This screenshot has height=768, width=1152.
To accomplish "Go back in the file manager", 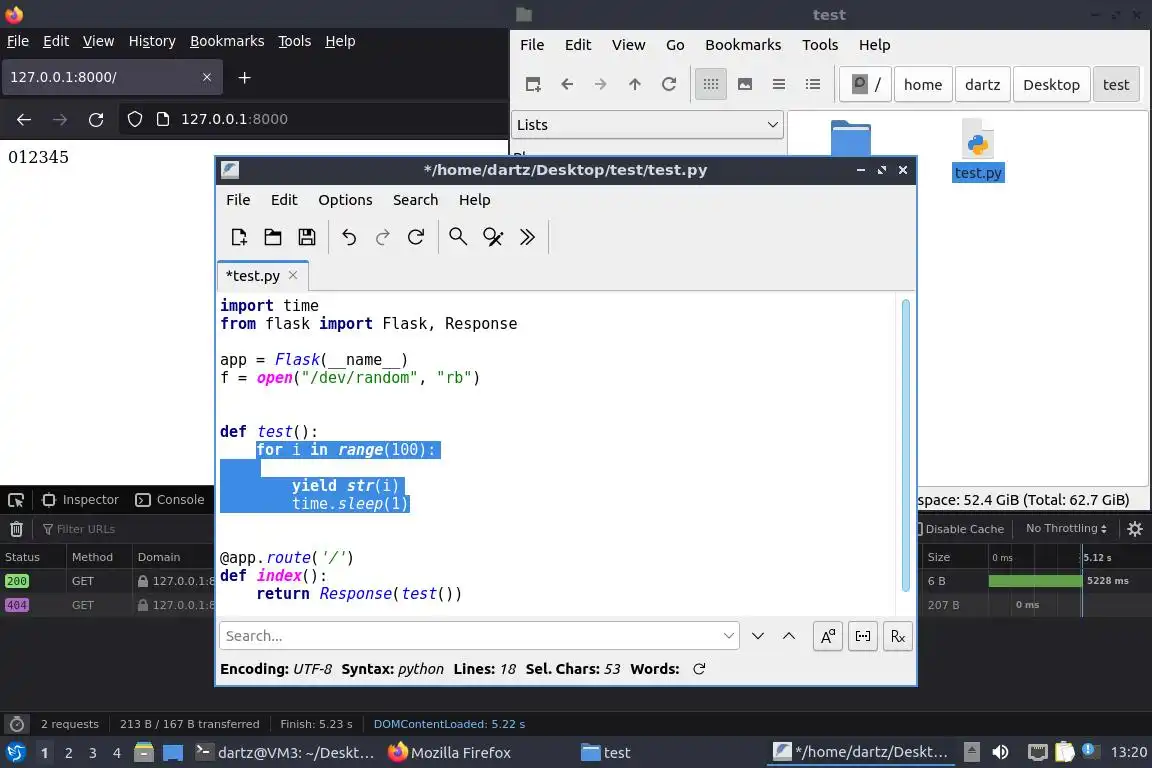I will (566, 84).
